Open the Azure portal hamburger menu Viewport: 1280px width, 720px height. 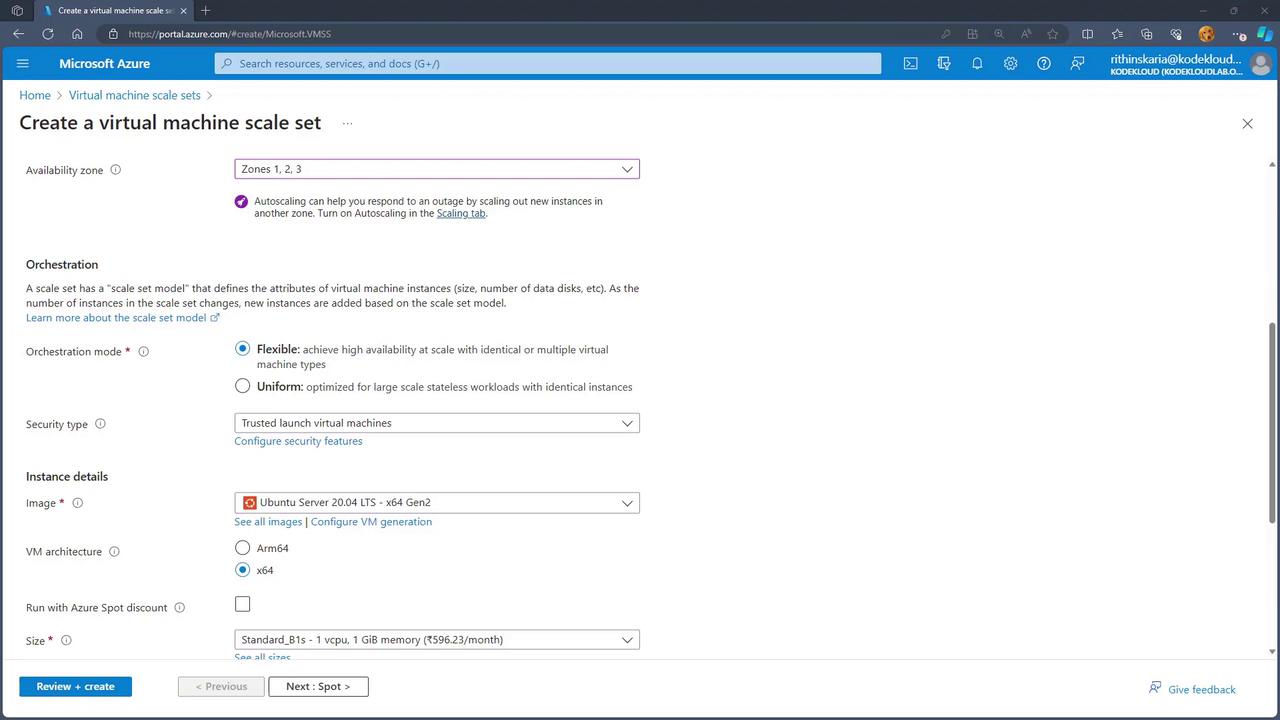23,63
